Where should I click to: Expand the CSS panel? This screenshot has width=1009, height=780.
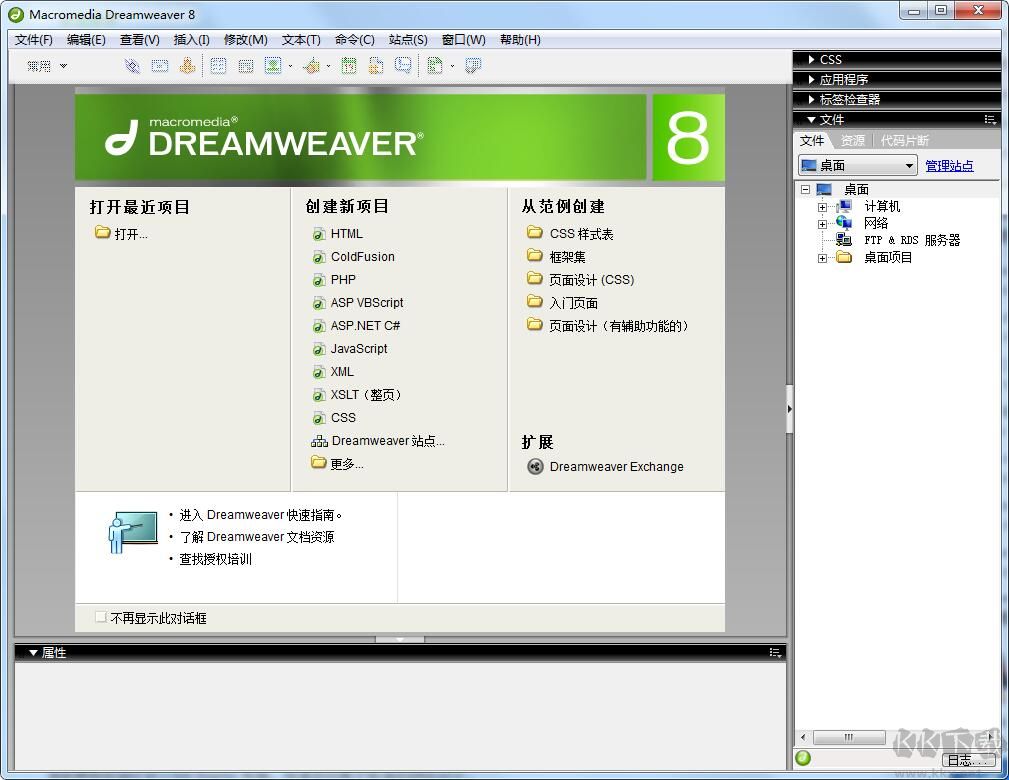click(812, 59)
